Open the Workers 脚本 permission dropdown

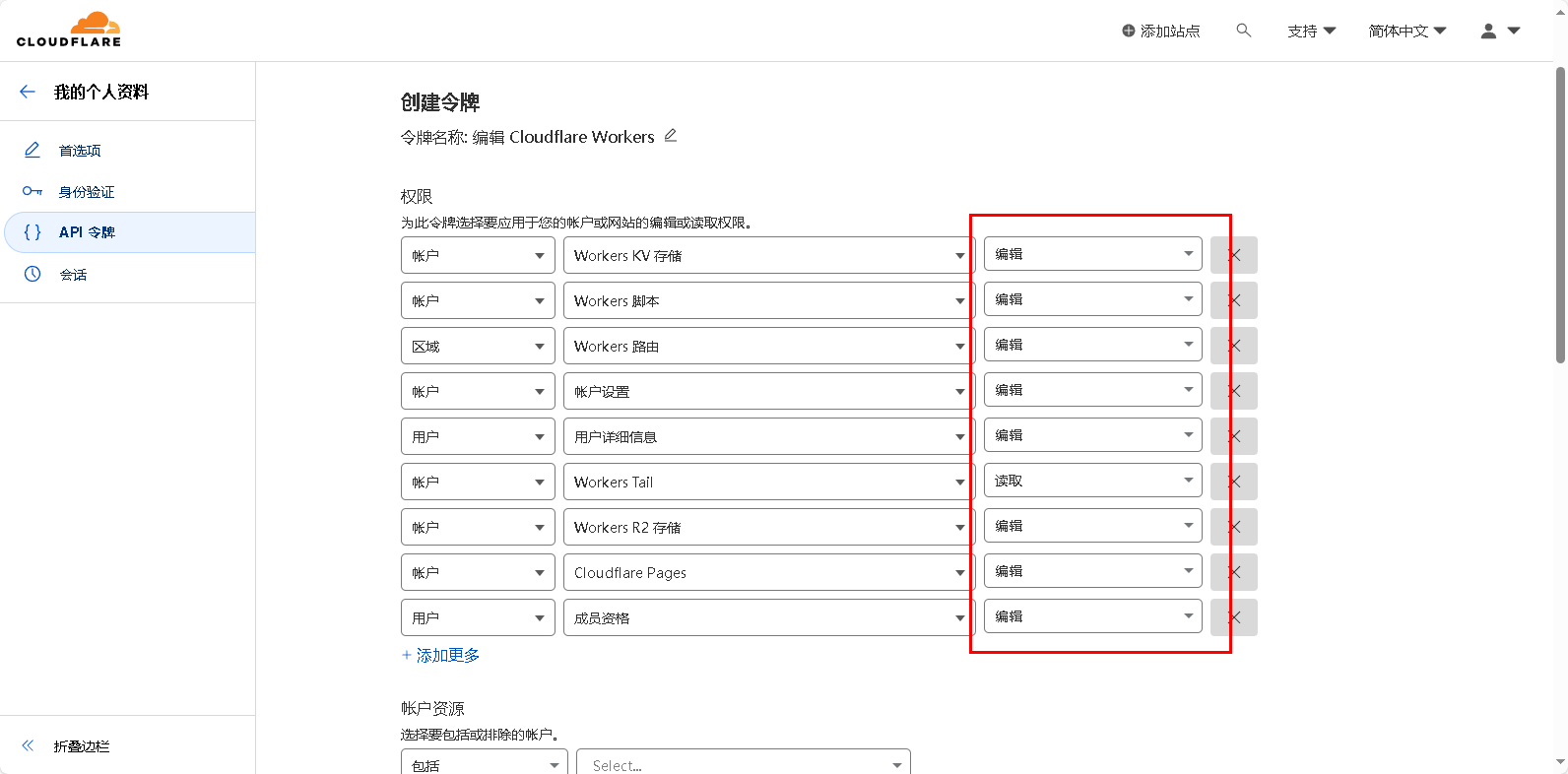click(x=769, y=300)
